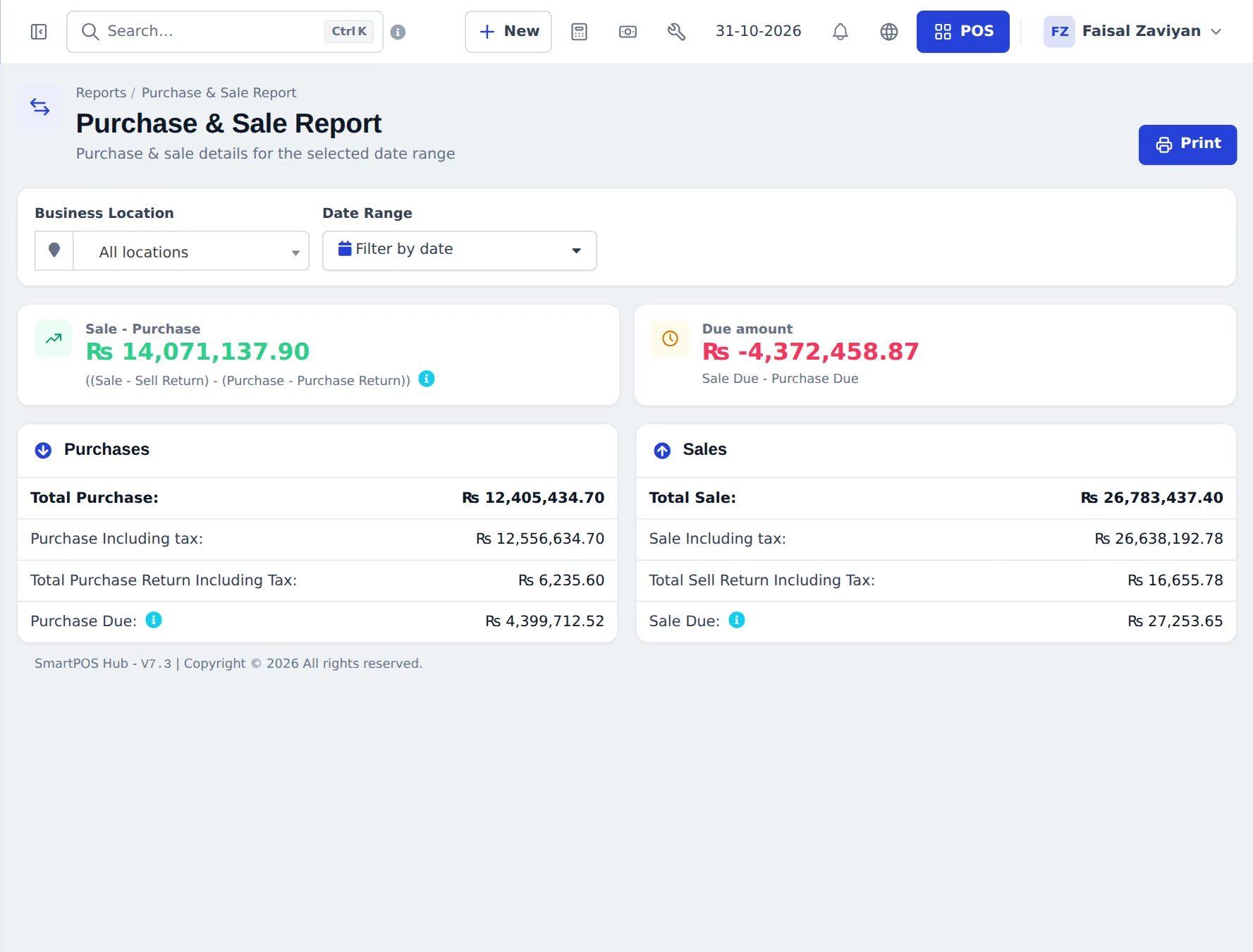Show info for Sale - Purchase formula
The width and height of the screenshot is (1253, 952).
[x=427, y=379]
